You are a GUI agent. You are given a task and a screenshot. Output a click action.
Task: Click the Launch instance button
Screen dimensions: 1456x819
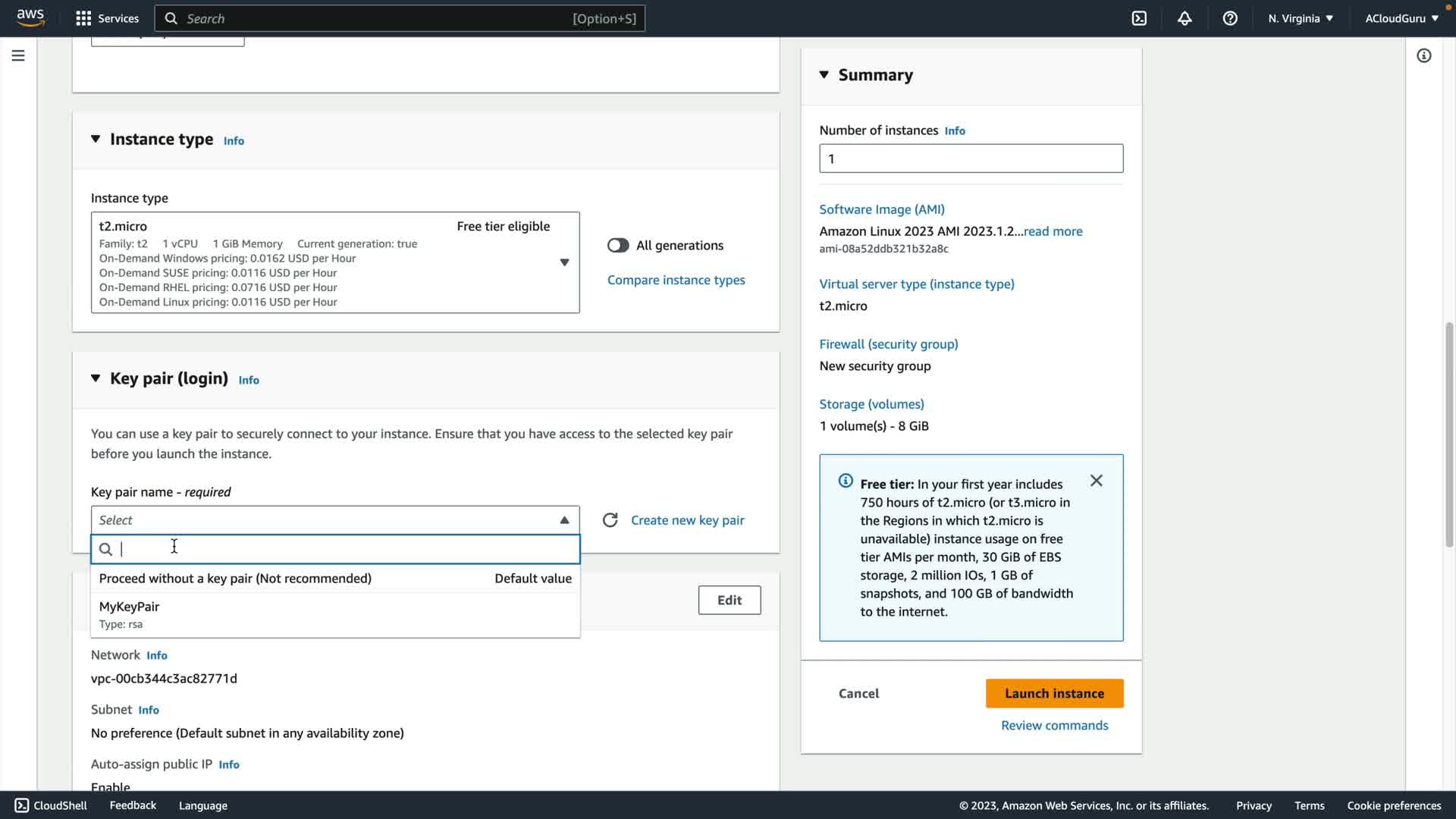coord(1054,693)
